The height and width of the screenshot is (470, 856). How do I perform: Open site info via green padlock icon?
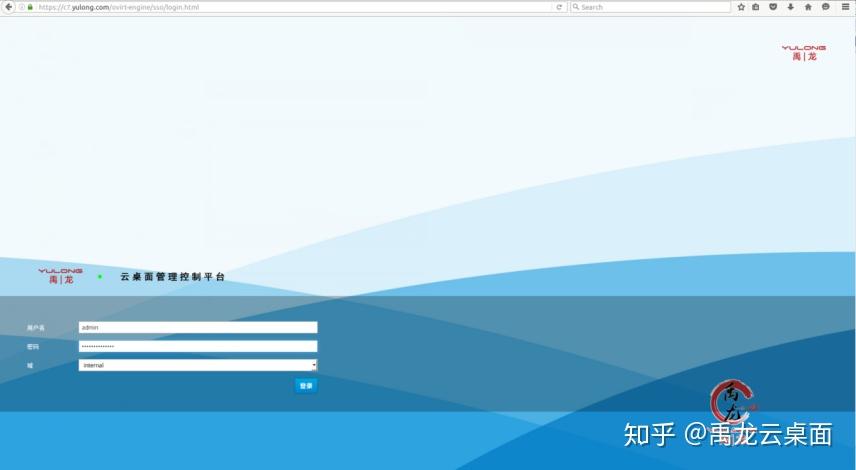pos(30,7)
